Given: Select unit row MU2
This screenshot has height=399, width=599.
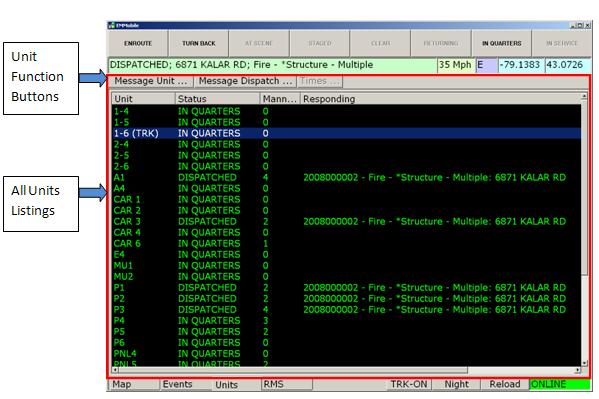Looking at the screenshot, I should 346,277.
